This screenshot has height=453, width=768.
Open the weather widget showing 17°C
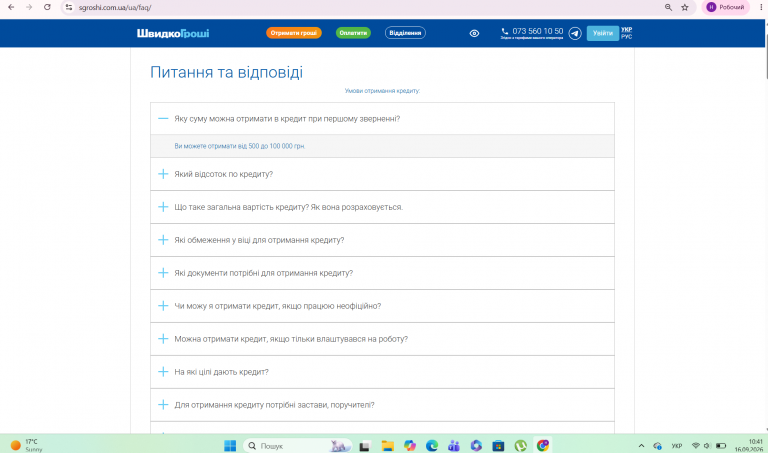pyautogui.click(x=27, y=445)
